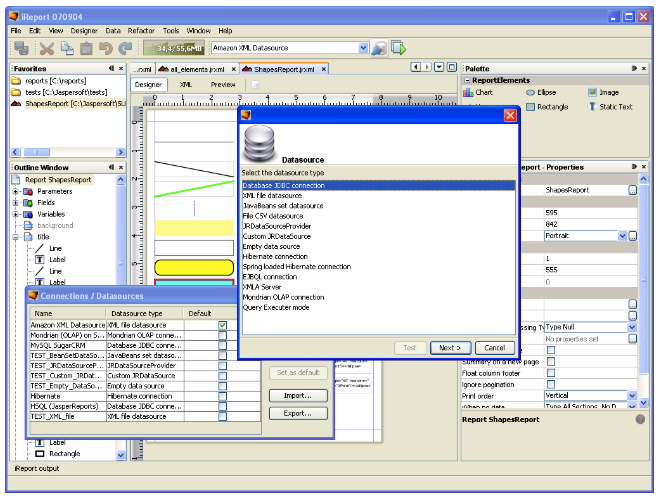Toggle Float column footer checkbox
The height and width of the screenshot is (498, 658).
[x=551, y=373]
